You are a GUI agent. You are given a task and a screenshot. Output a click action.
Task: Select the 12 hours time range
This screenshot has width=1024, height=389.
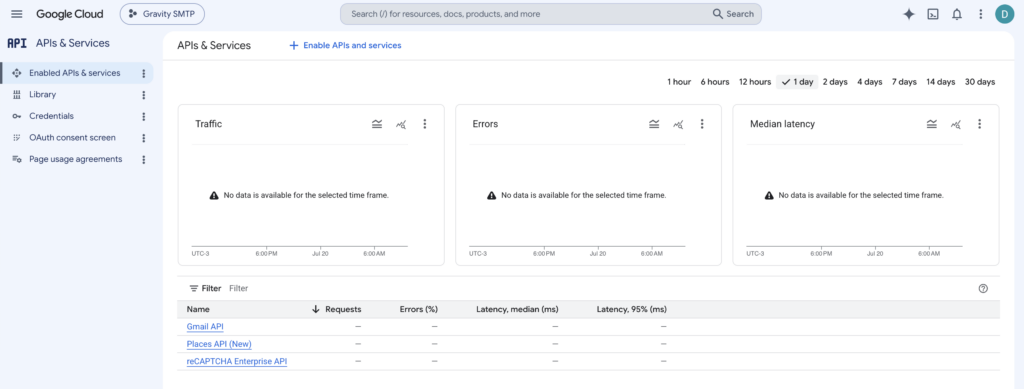pyautogui.click(x=755, y=82)
